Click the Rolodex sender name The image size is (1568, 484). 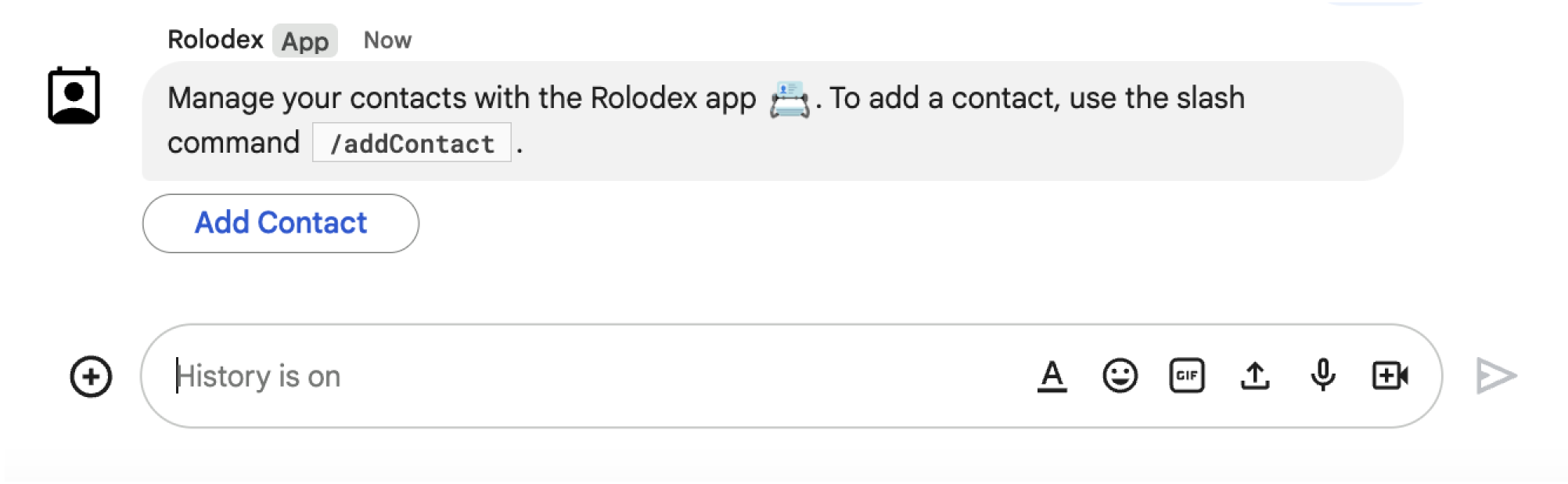(216, 39)
